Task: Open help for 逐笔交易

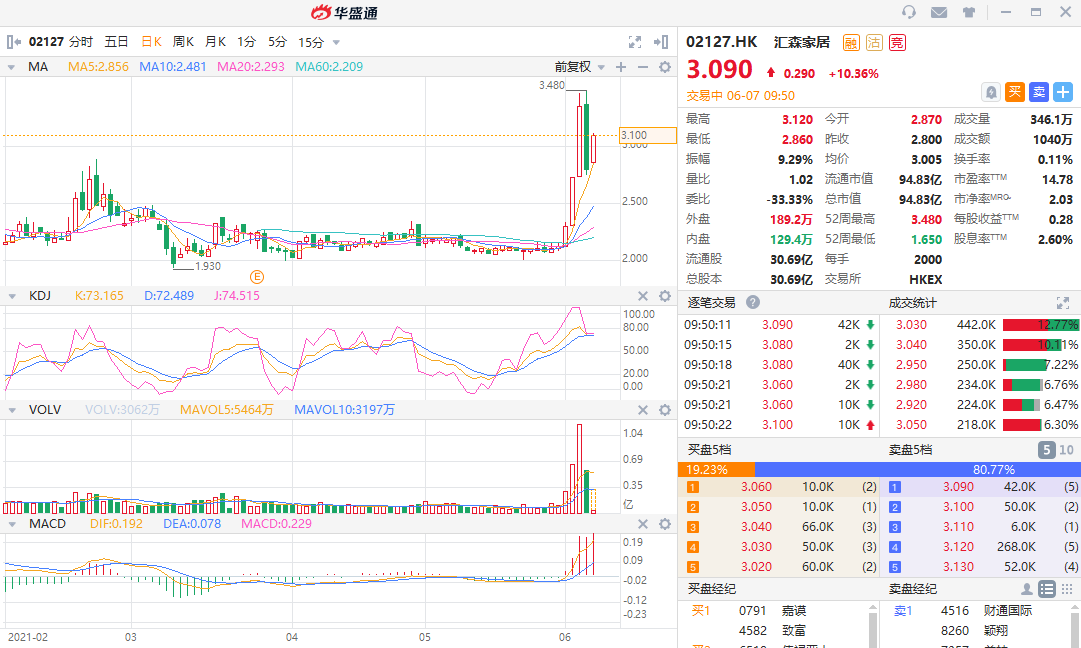Action: point(753,302)
